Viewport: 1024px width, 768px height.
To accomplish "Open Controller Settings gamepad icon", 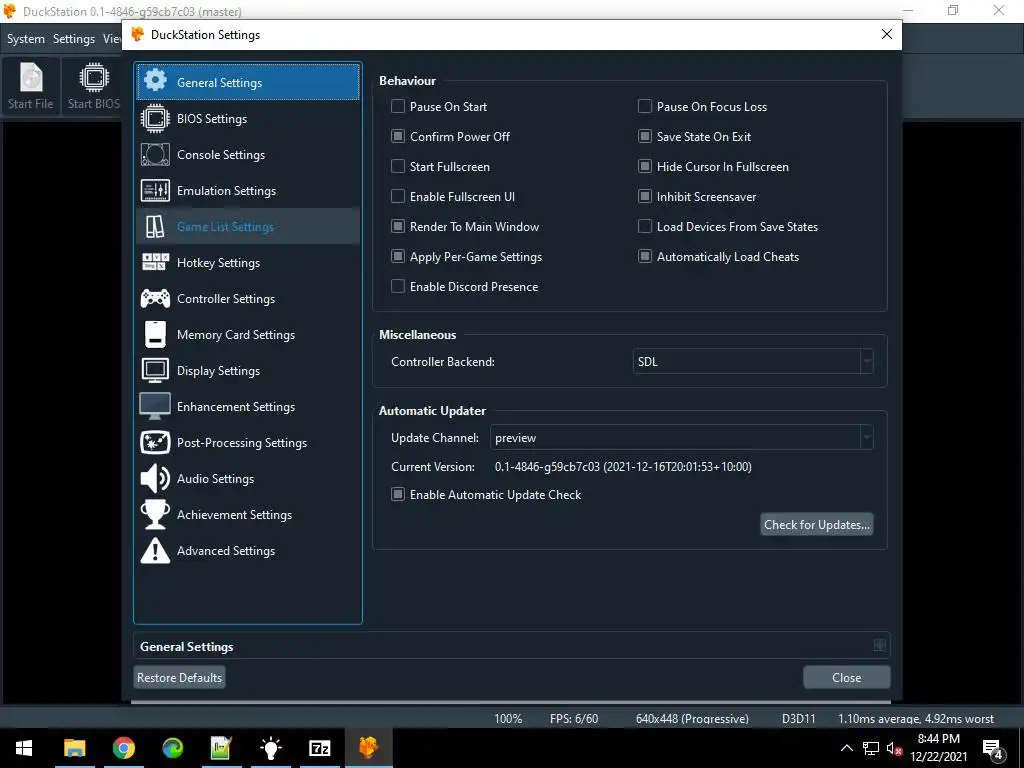I will [x=155, y=298].
